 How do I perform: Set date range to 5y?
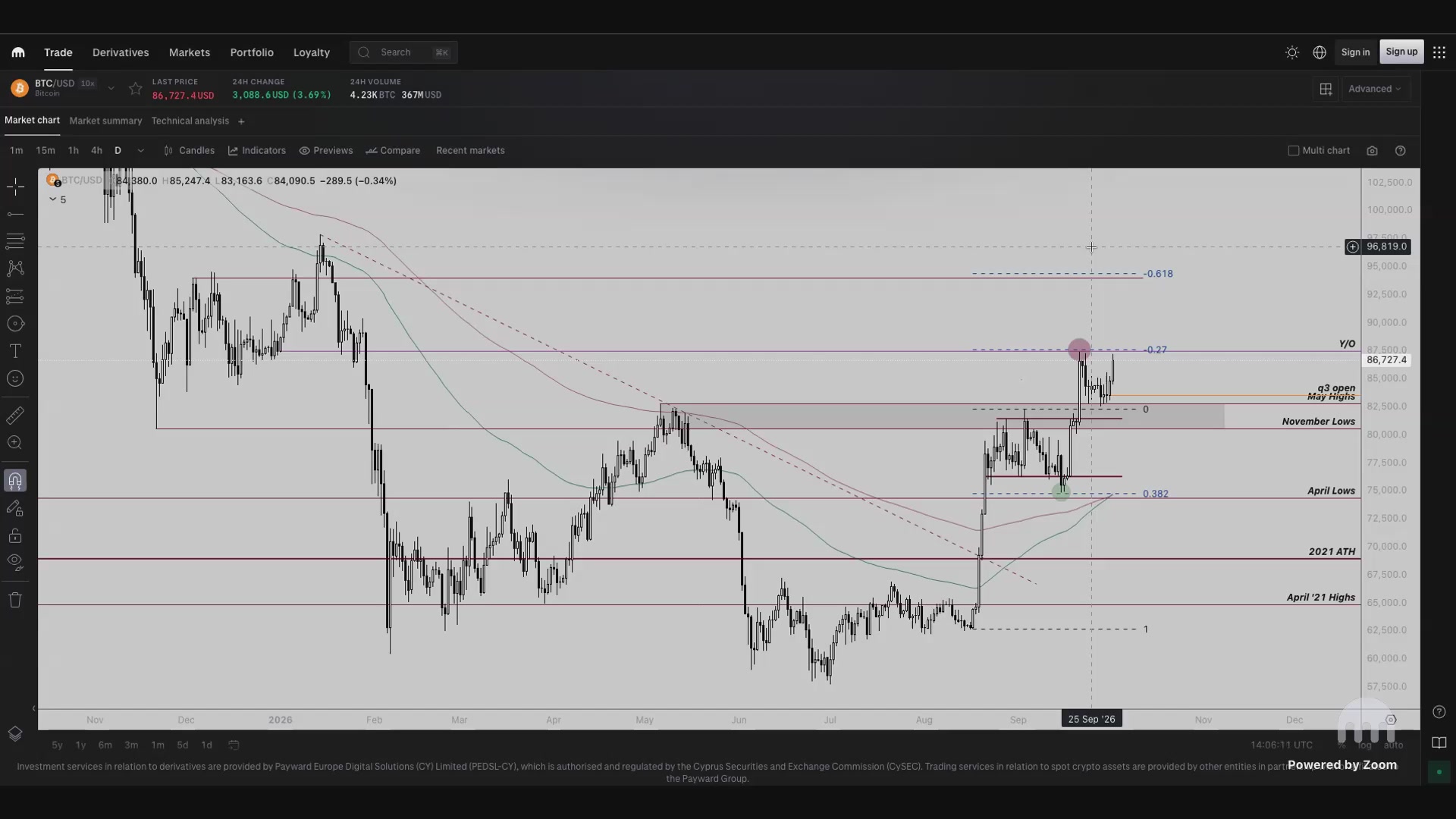pos(57,745)
